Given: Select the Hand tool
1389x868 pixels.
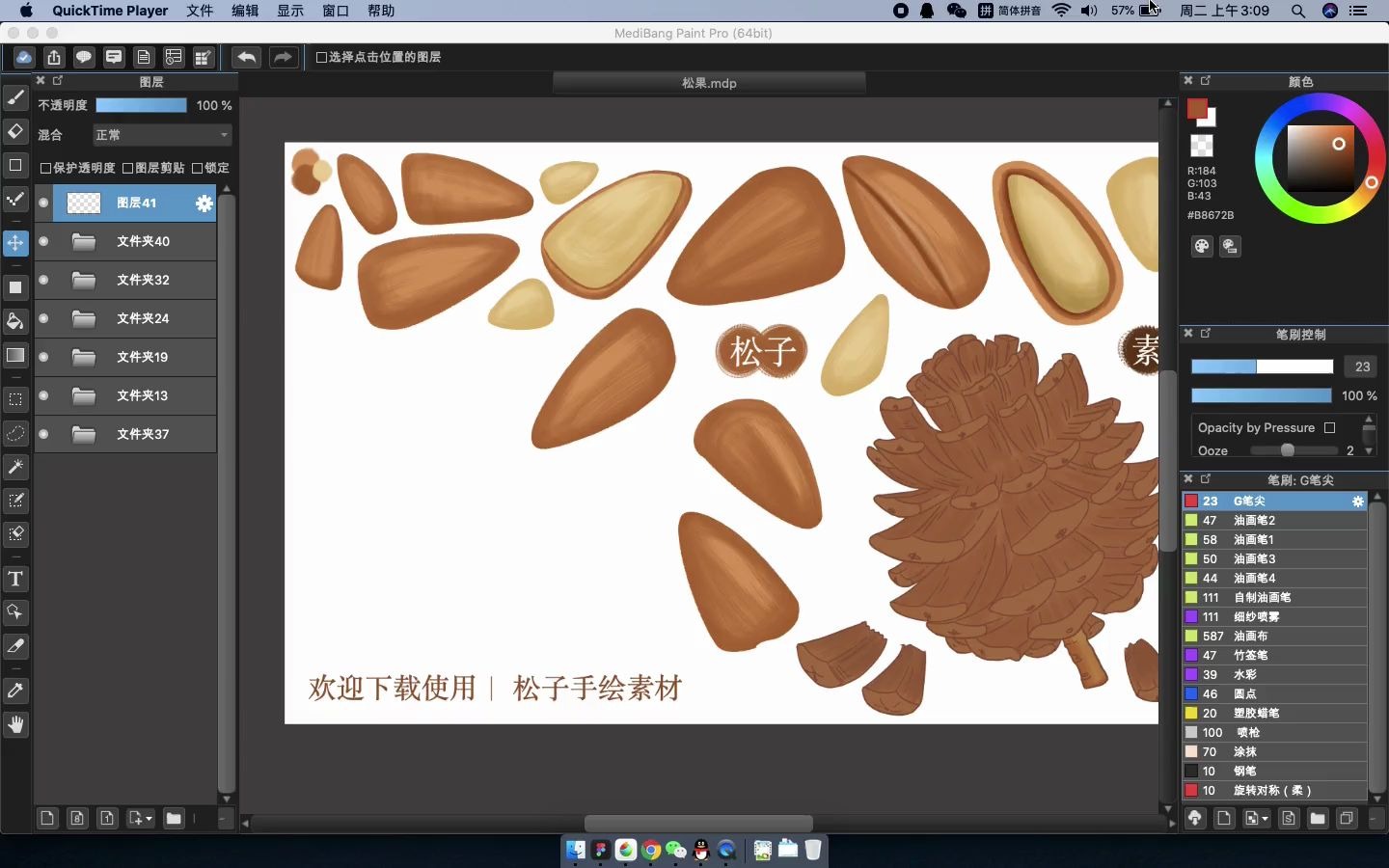Looking at the screenshot, I should 15,724.
